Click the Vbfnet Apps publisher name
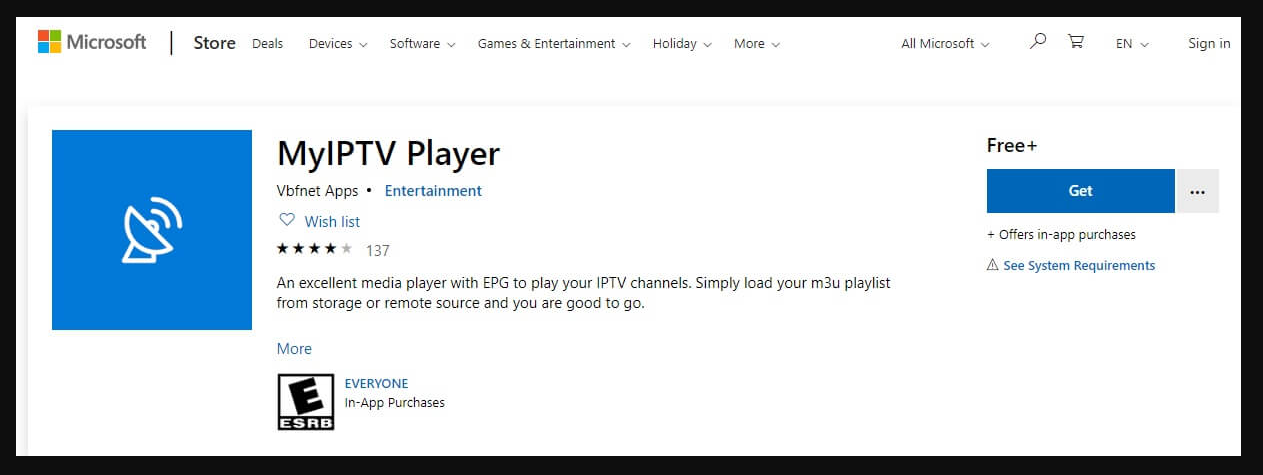Image resolution: width=1263 pixels, height=475 pixels. coord(318,190)
